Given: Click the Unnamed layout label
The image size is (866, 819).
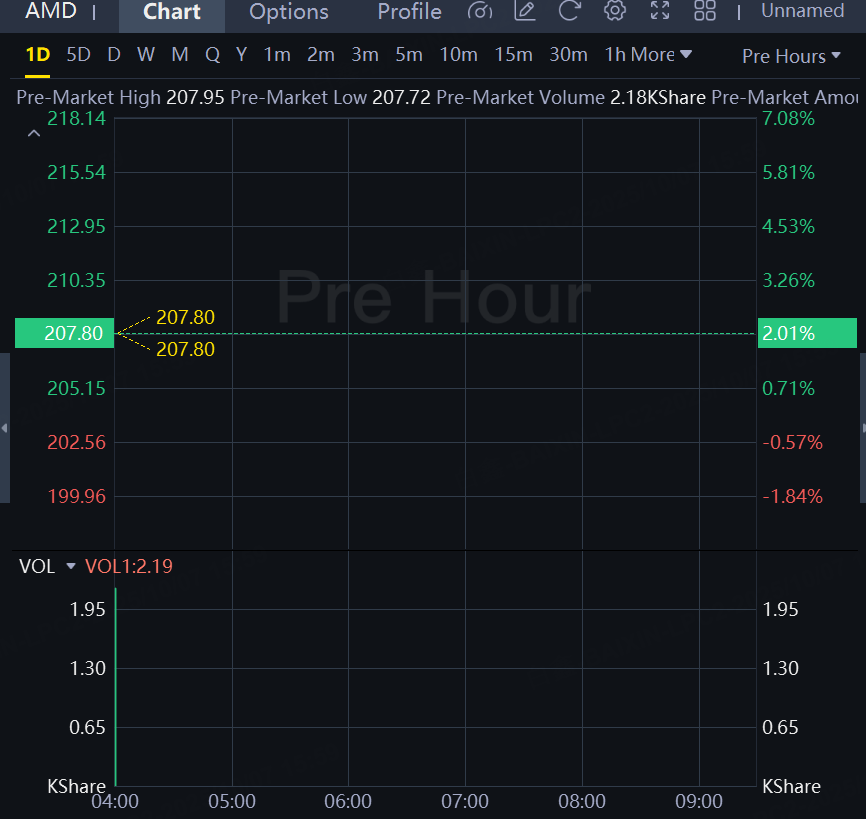Looking at the screenshot, I should (x=802, y=11).
